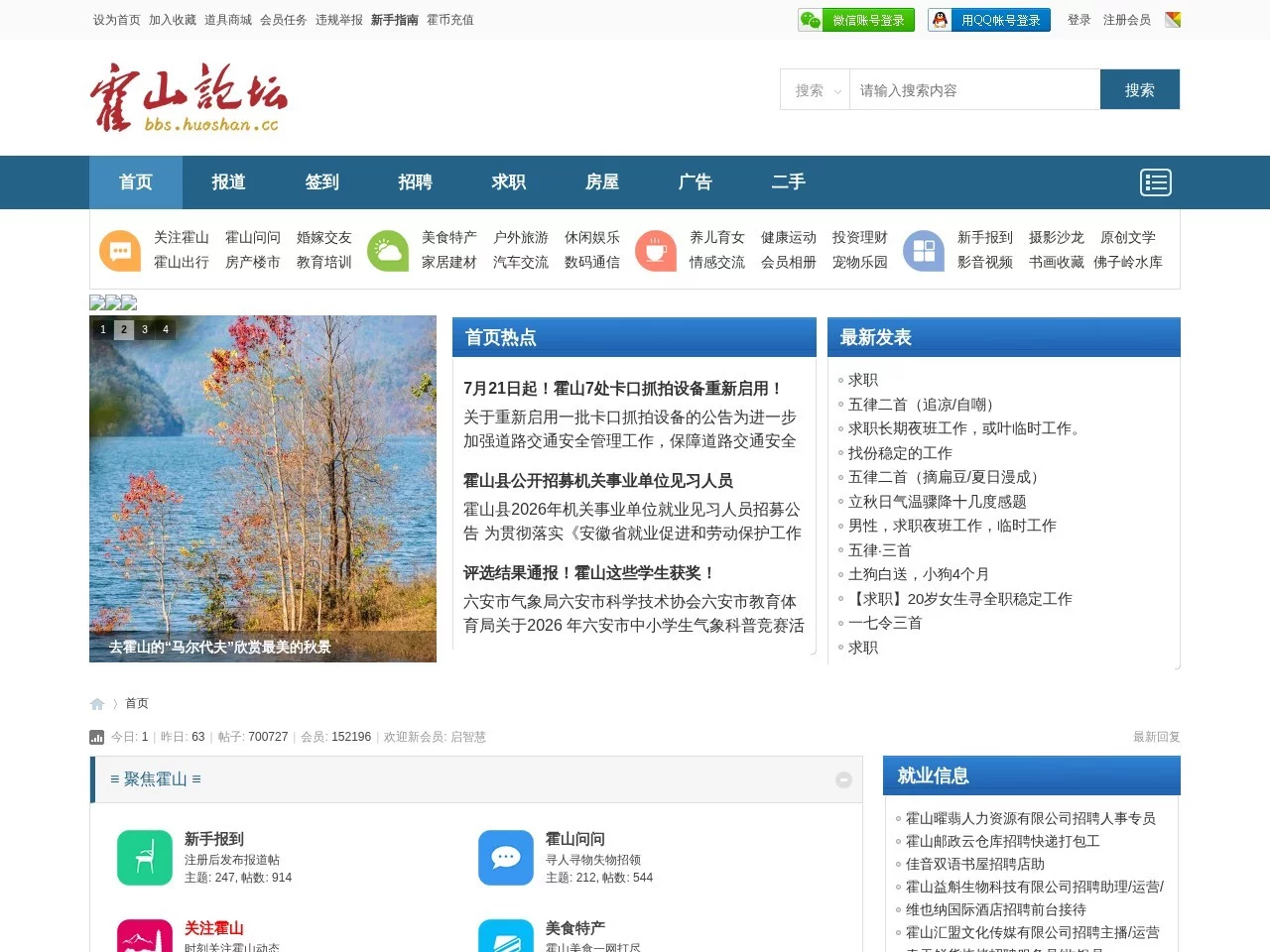Image resolution: width=1270 pixels, height=952 pixels.
Task: Focus the search content input field
Action: 974,90
